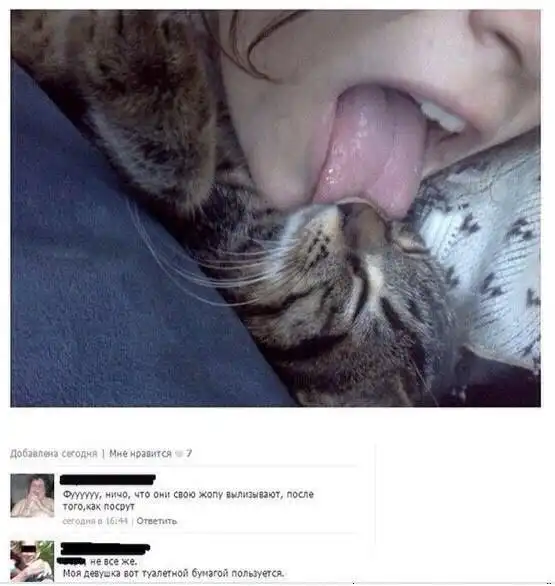Open the first commenter's avatar picture

[x=32, y=496]
